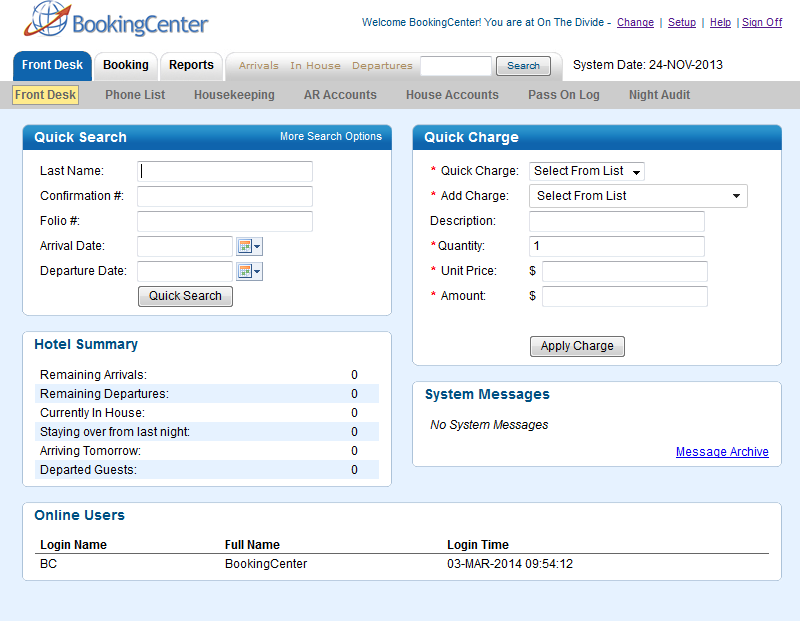The image size is (800, 628).
Task: Show the Arrivals list in the top bar
Action: 259,66
